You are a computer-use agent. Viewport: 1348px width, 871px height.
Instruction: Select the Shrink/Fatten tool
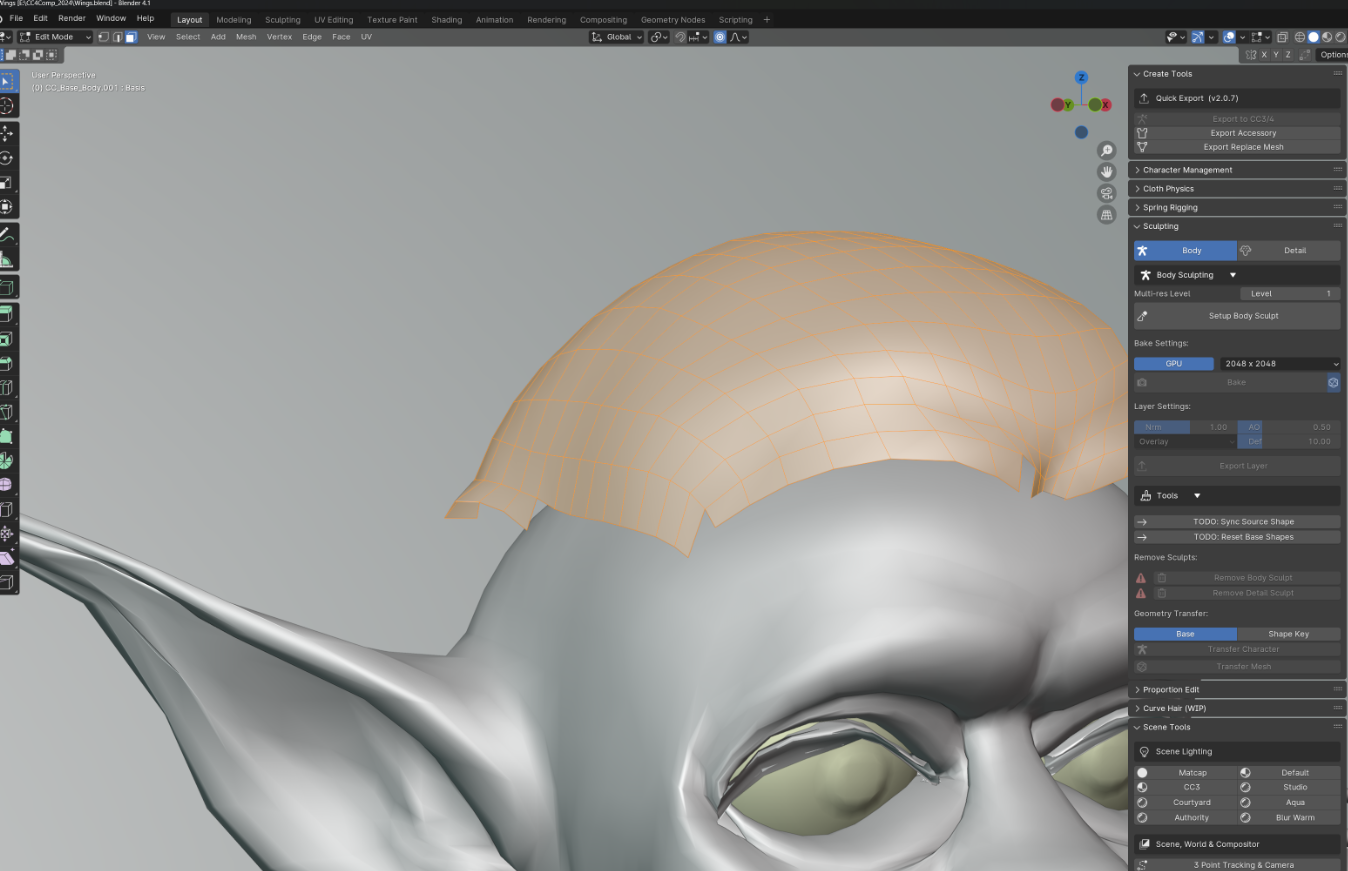(7, 533)
